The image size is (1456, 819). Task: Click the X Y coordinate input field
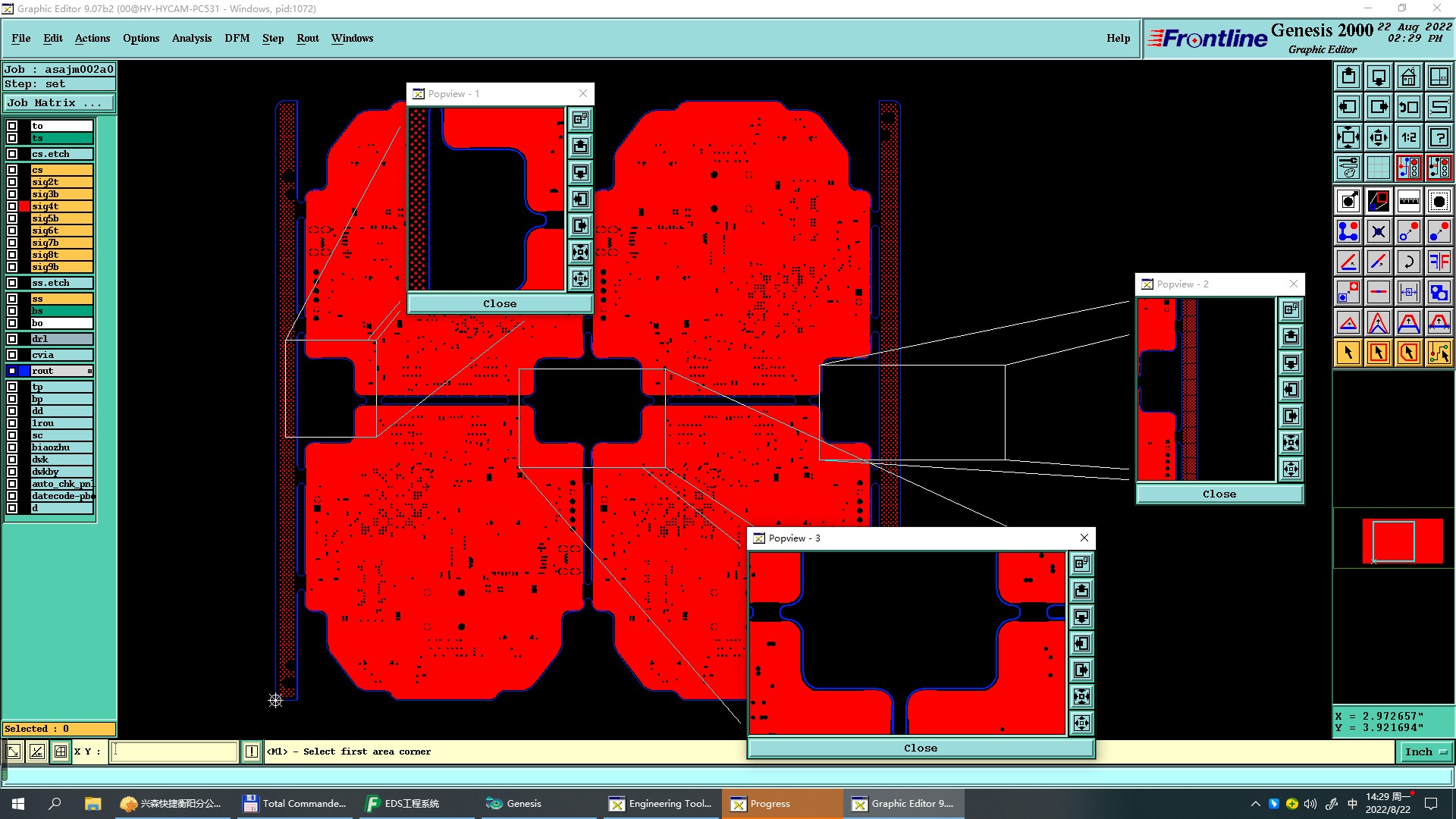click(x=174, y=752)
